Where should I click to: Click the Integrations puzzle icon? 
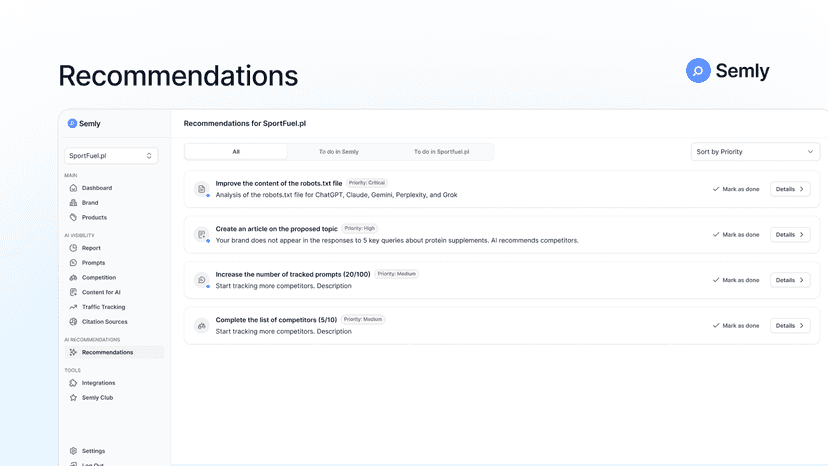(x=73, y=384)
